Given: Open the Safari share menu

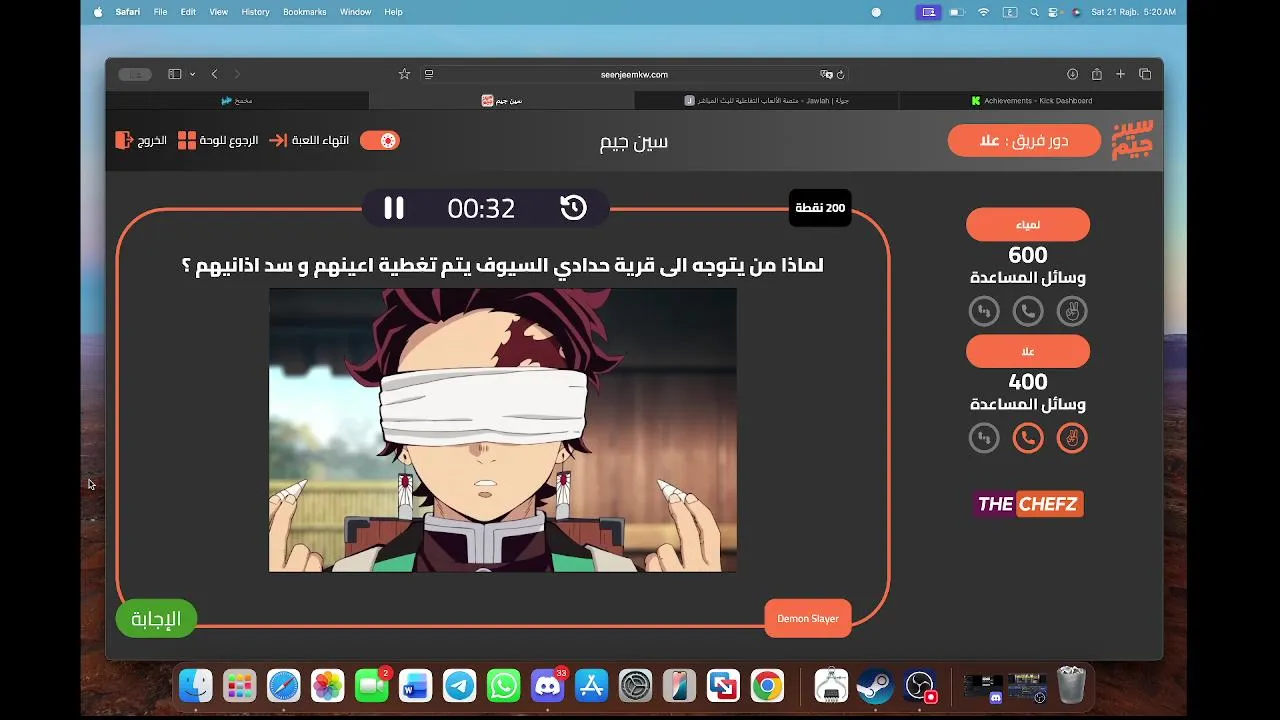Looking at the screenshot, I should point(1097,74).
